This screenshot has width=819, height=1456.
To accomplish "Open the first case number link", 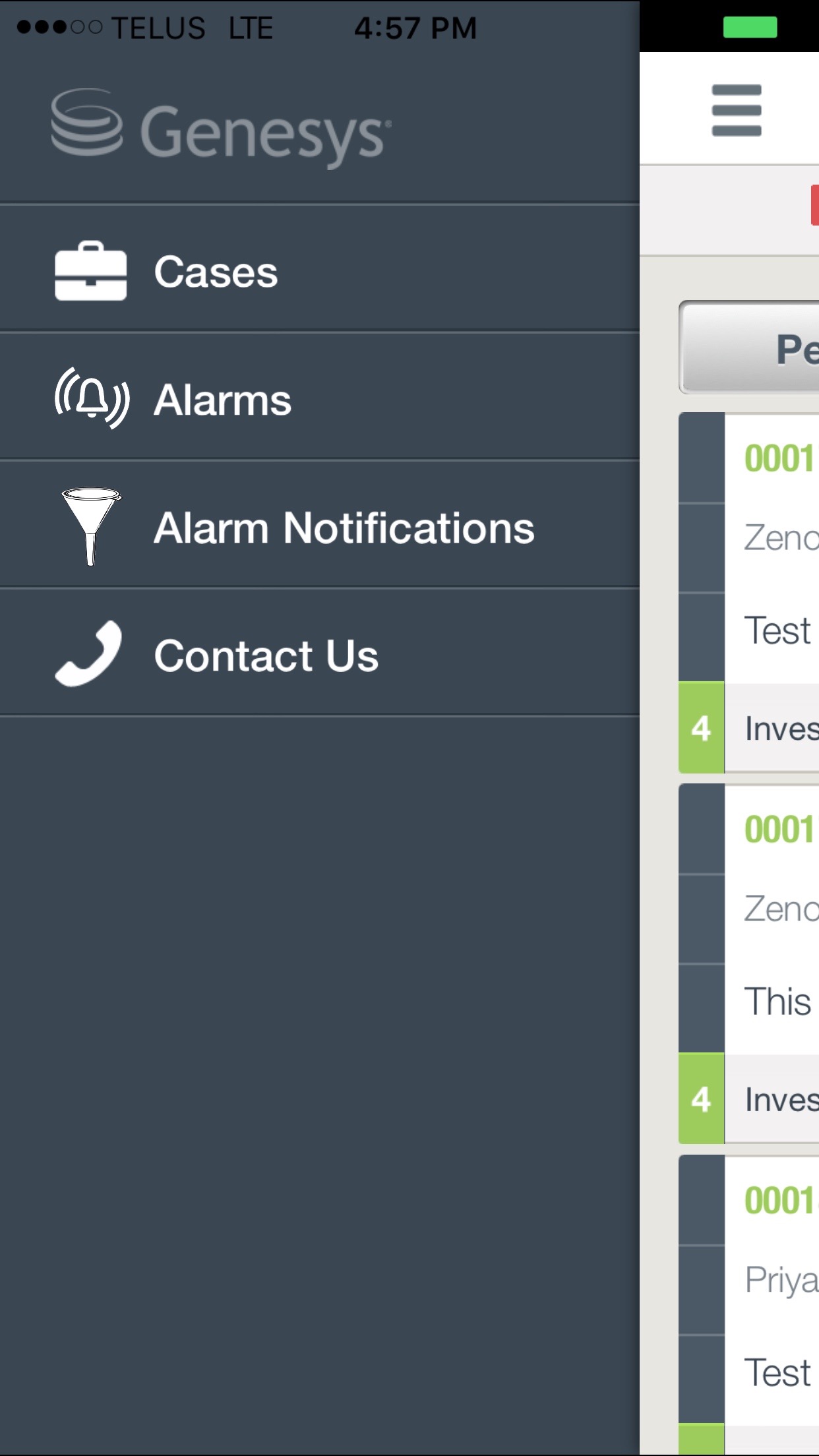I will (x=779, y=458).
